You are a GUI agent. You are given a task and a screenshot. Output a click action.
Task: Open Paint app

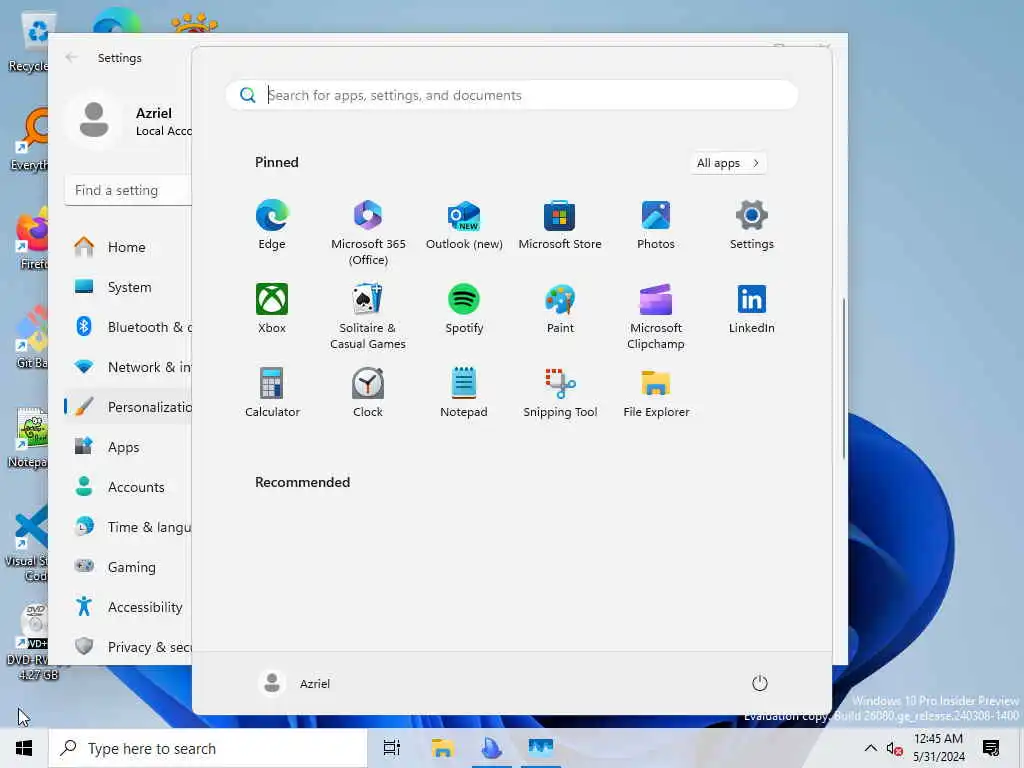click(x=560, y=309)
